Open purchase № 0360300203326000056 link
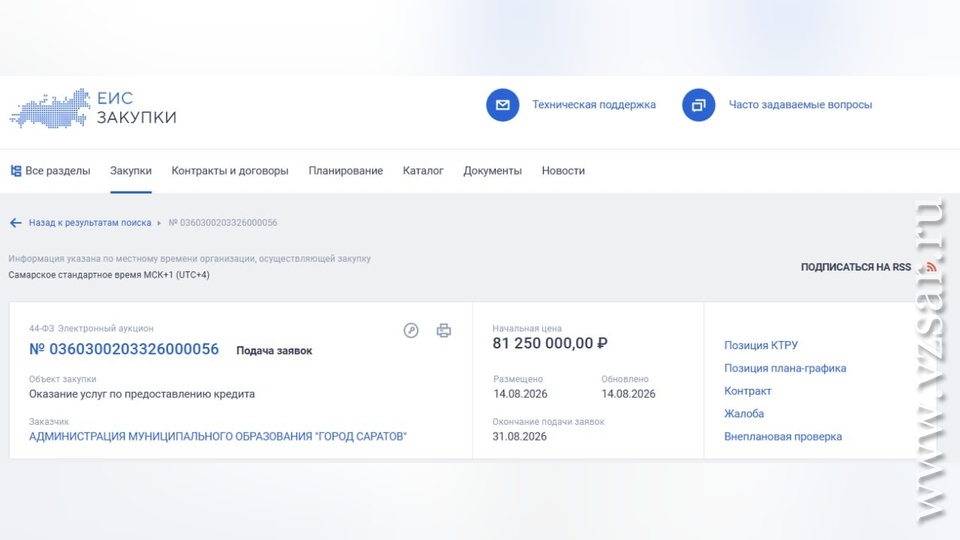Image resolution: width=960 pixels, height=540 pixels. point(124,349)
